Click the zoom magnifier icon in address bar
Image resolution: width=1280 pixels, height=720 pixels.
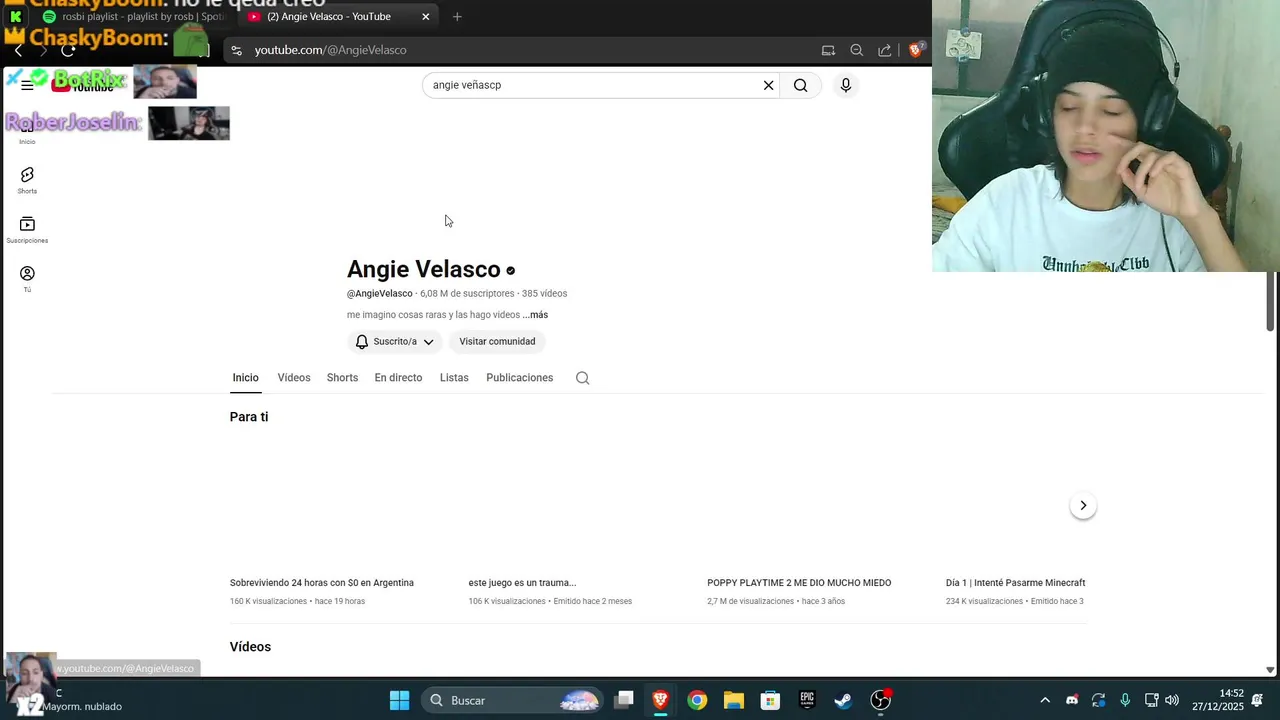857,50
